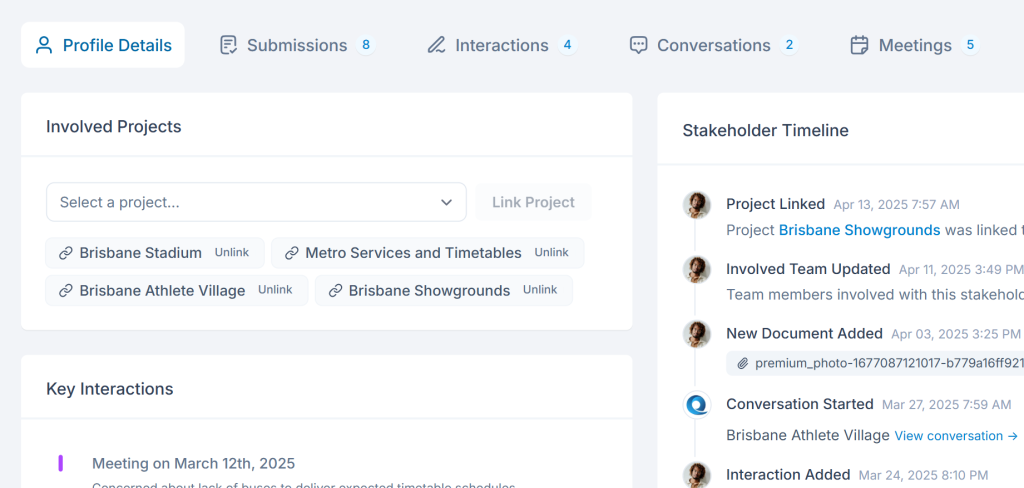Click the Meetings calendar icon
Screen dimensions: 1024x488
click(x=859, y=45)
